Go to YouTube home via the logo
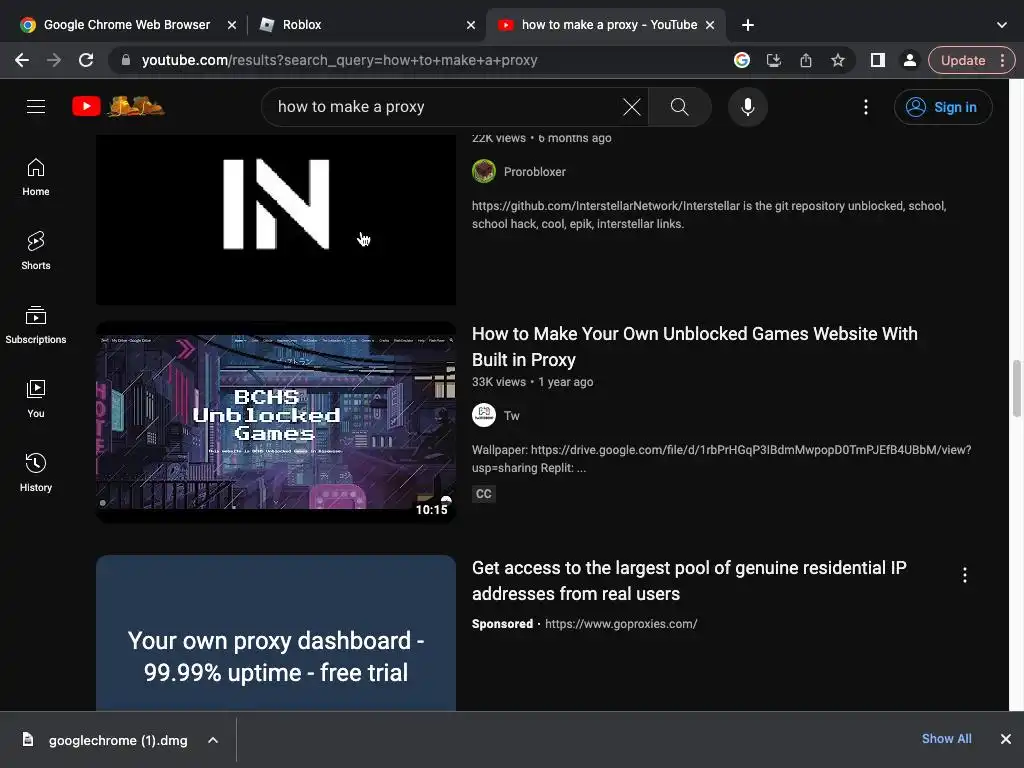The height and width of the screenshot is (768, 1024). pyautogui.click(x=118, y=106)
